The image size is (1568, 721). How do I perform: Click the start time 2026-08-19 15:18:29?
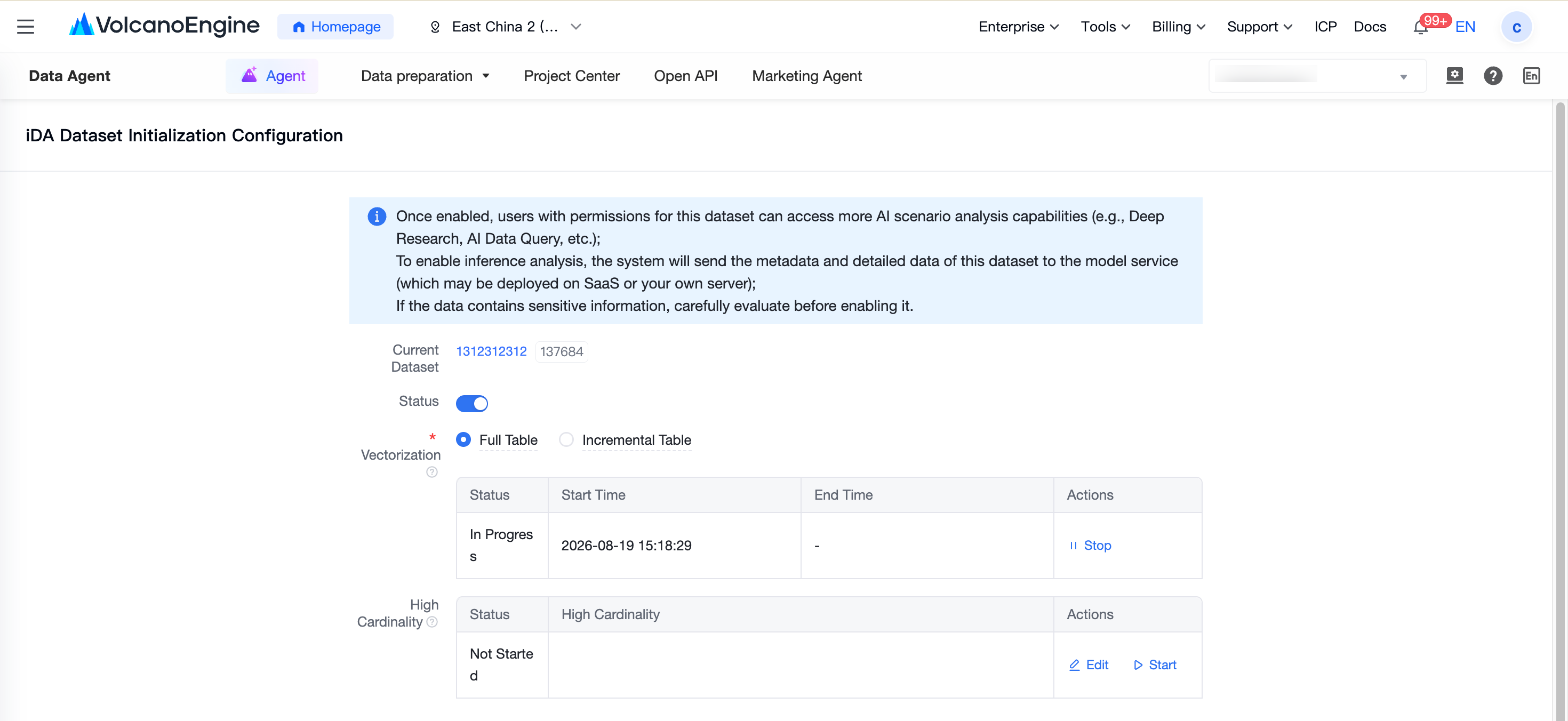626,545
